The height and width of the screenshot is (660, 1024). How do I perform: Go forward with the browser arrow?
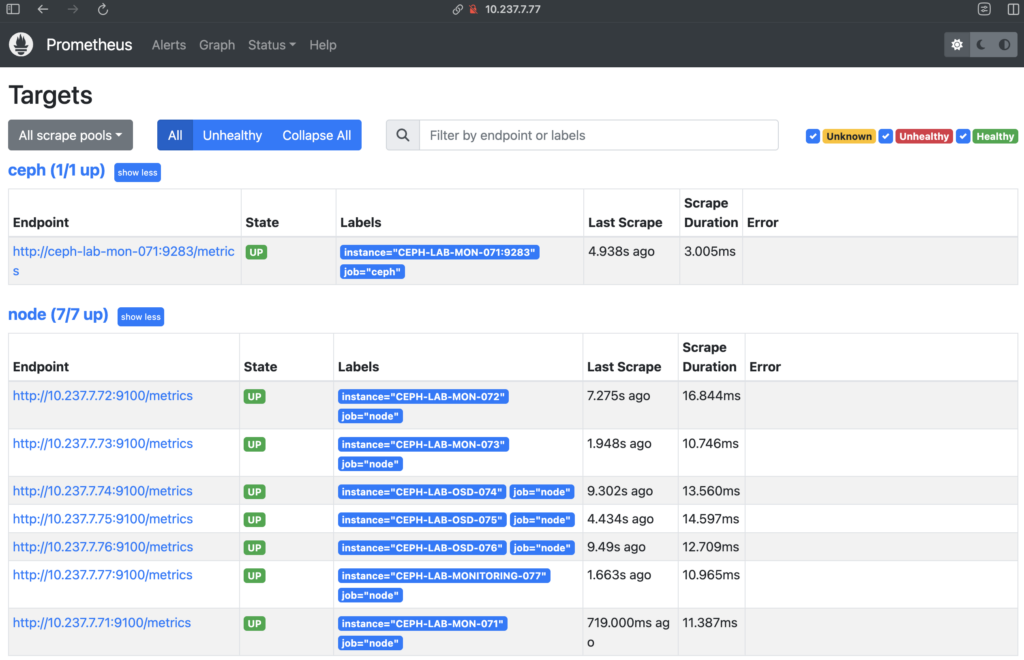[72, 9]
